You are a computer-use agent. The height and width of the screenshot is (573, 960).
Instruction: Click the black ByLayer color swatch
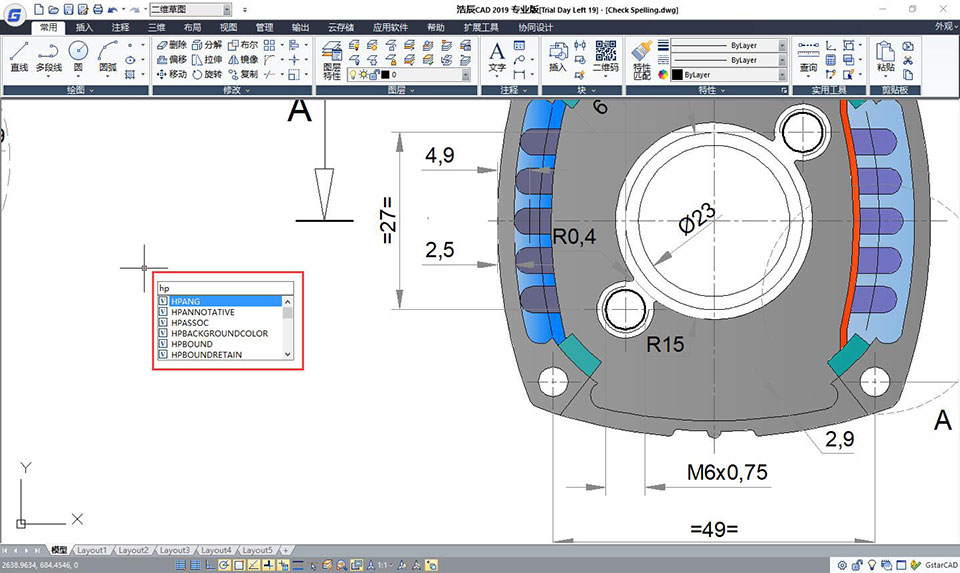pyautogui.click(x=677, y=75)
